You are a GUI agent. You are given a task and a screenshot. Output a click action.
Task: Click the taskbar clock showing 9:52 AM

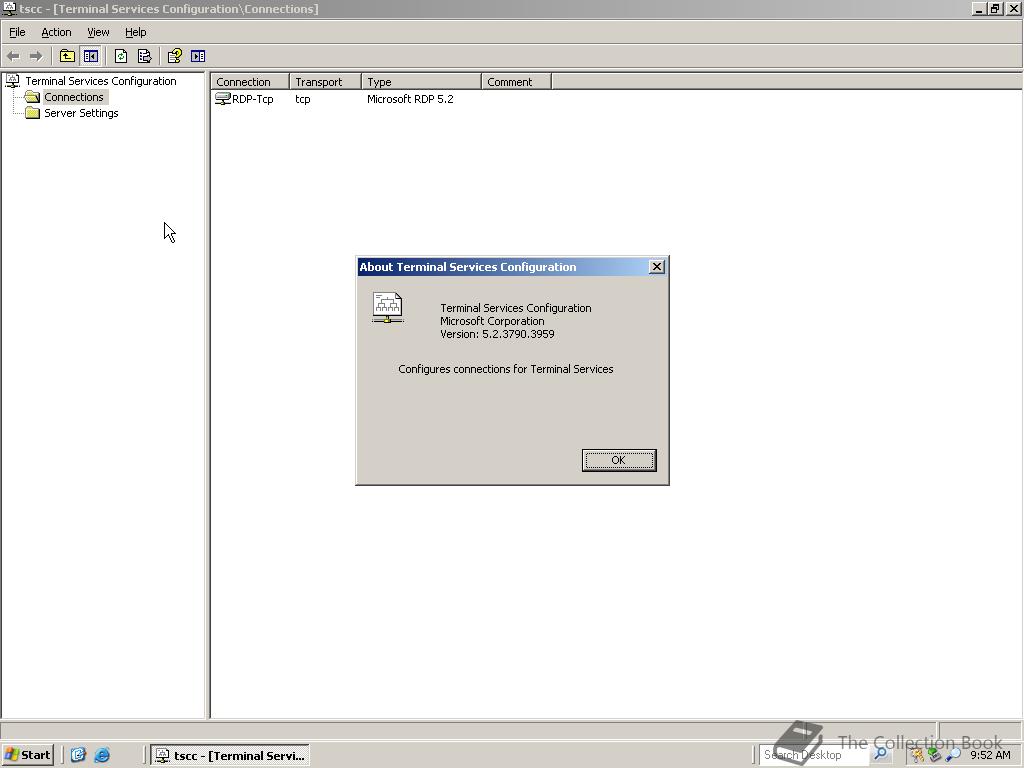pos(990,755)
